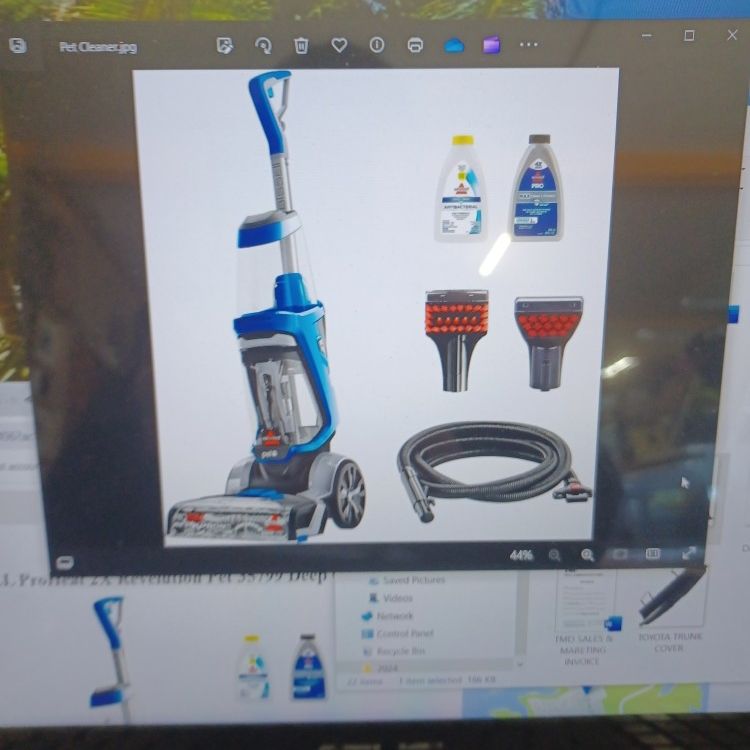The image size is (750, 750).
Task: Click the camera icon left of the actual size button
Action: pyautogui.click(x=620, y=554)
